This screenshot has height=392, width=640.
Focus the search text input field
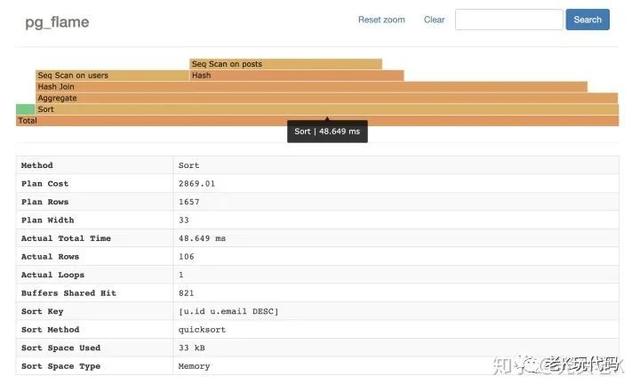(x=509, y=20)
